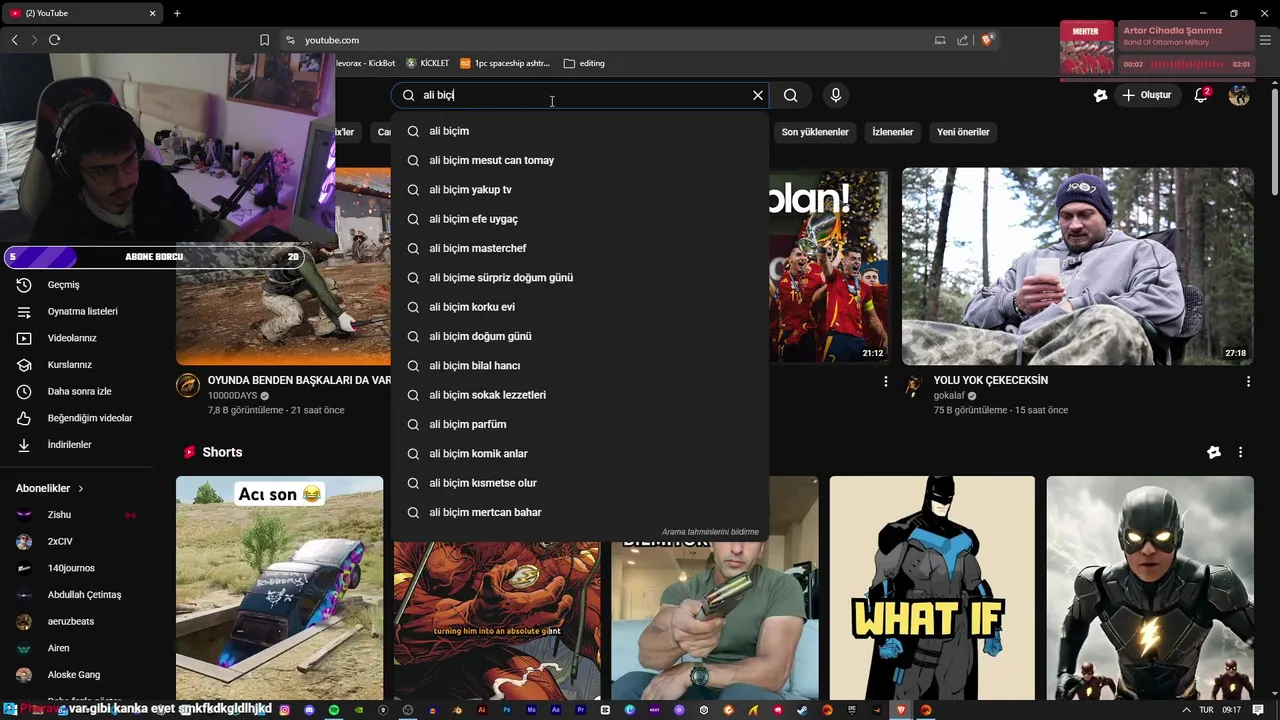Open Spotify from the taskbar

point(334,710)
